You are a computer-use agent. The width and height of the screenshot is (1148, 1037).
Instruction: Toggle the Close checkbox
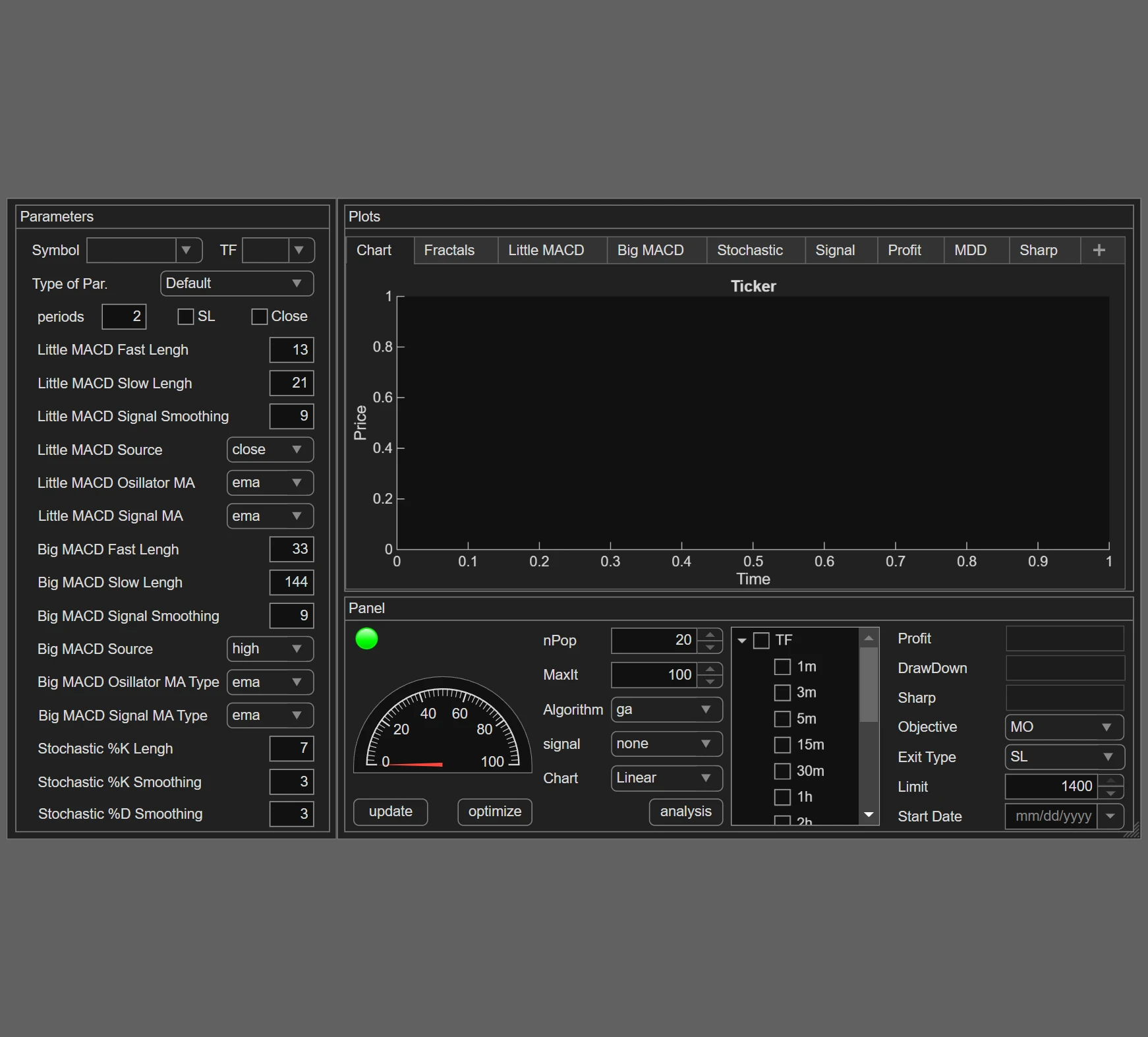point(260,317)
